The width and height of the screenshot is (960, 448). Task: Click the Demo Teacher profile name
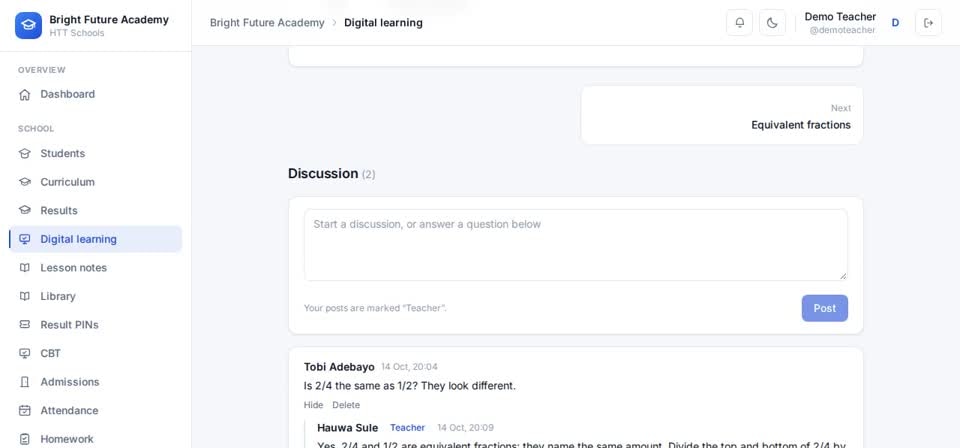tap(840, 17)
